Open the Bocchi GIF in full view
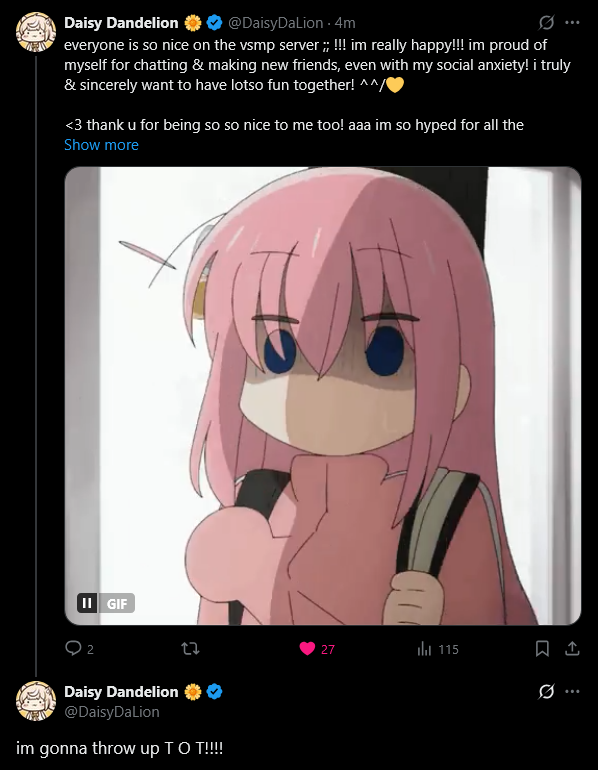The height and width of the screenshot is (770, 598). tap(323, 396)
